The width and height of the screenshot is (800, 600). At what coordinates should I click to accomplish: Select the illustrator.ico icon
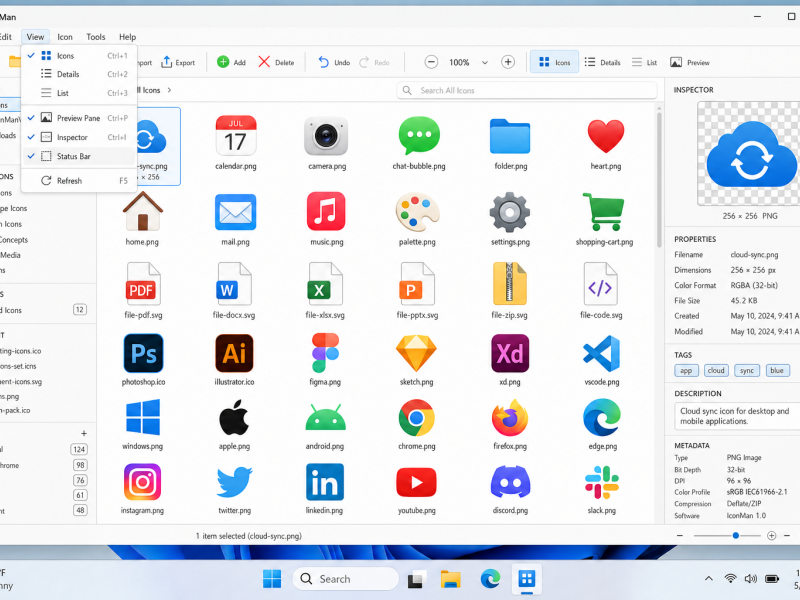click(x=234, y=360)
